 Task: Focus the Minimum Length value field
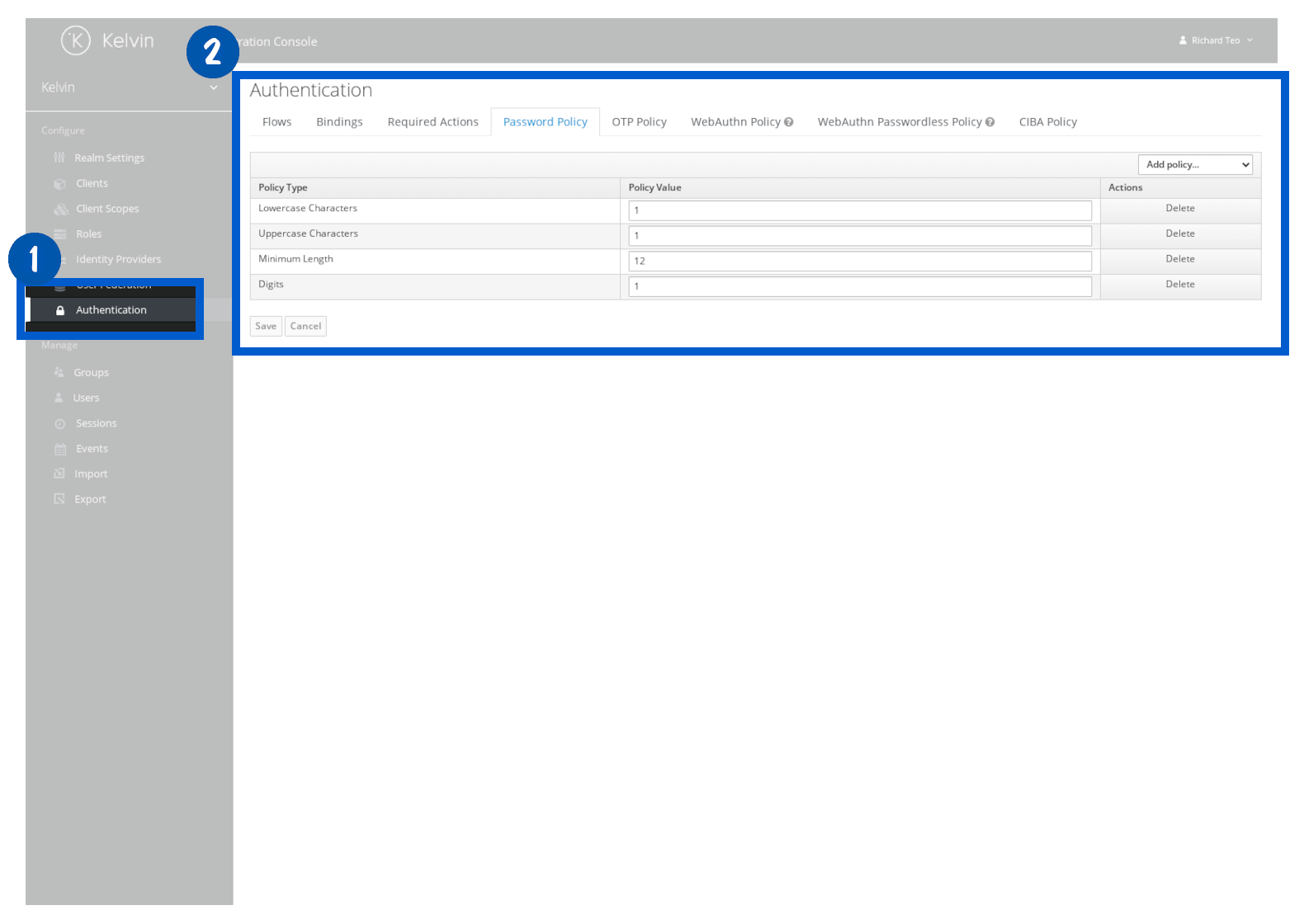tap(859, 262)
